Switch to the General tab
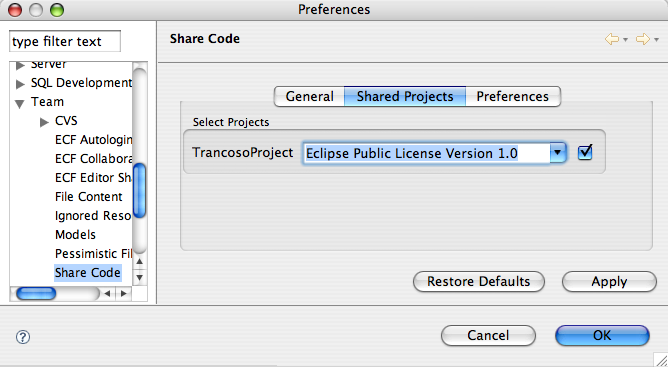 309,96
